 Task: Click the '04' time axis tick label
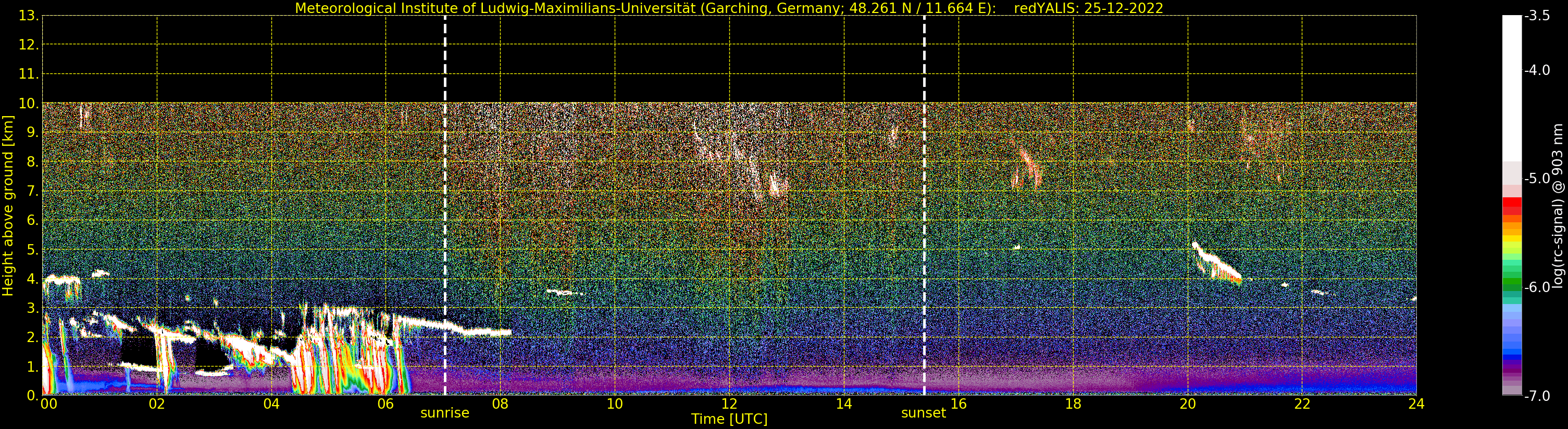tap(271, 404)
